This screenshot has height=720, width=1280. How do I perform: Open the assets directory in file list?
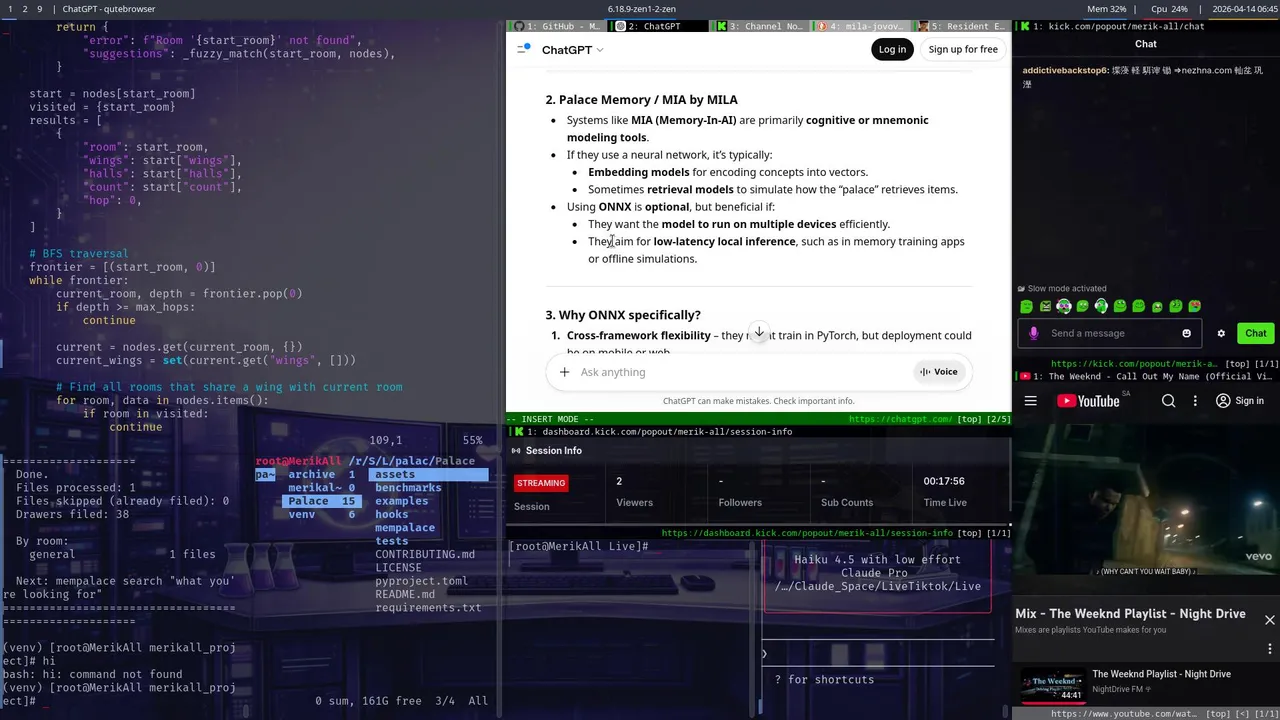coord(428,475)
